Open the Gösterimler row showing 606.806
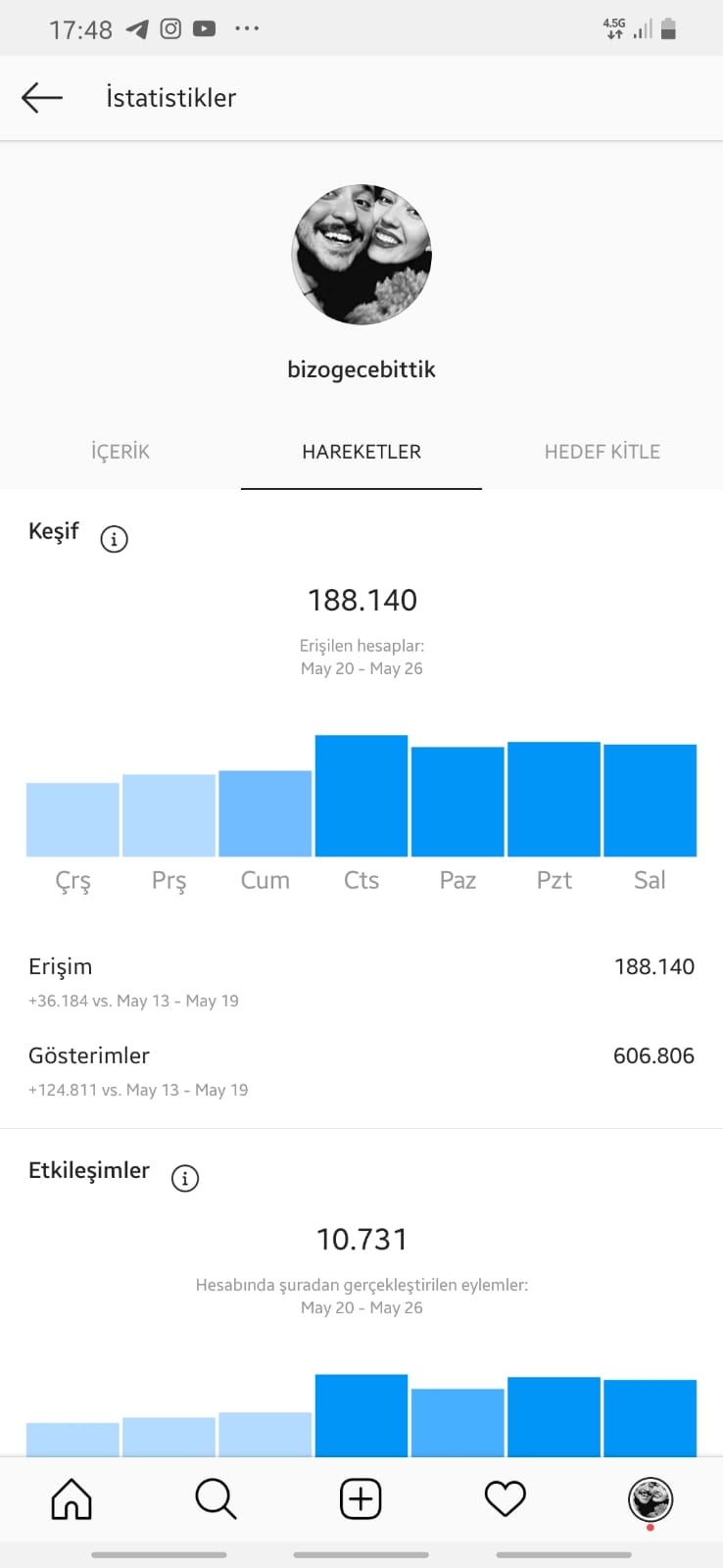The image size is (723, 1568). (361, 1071)
